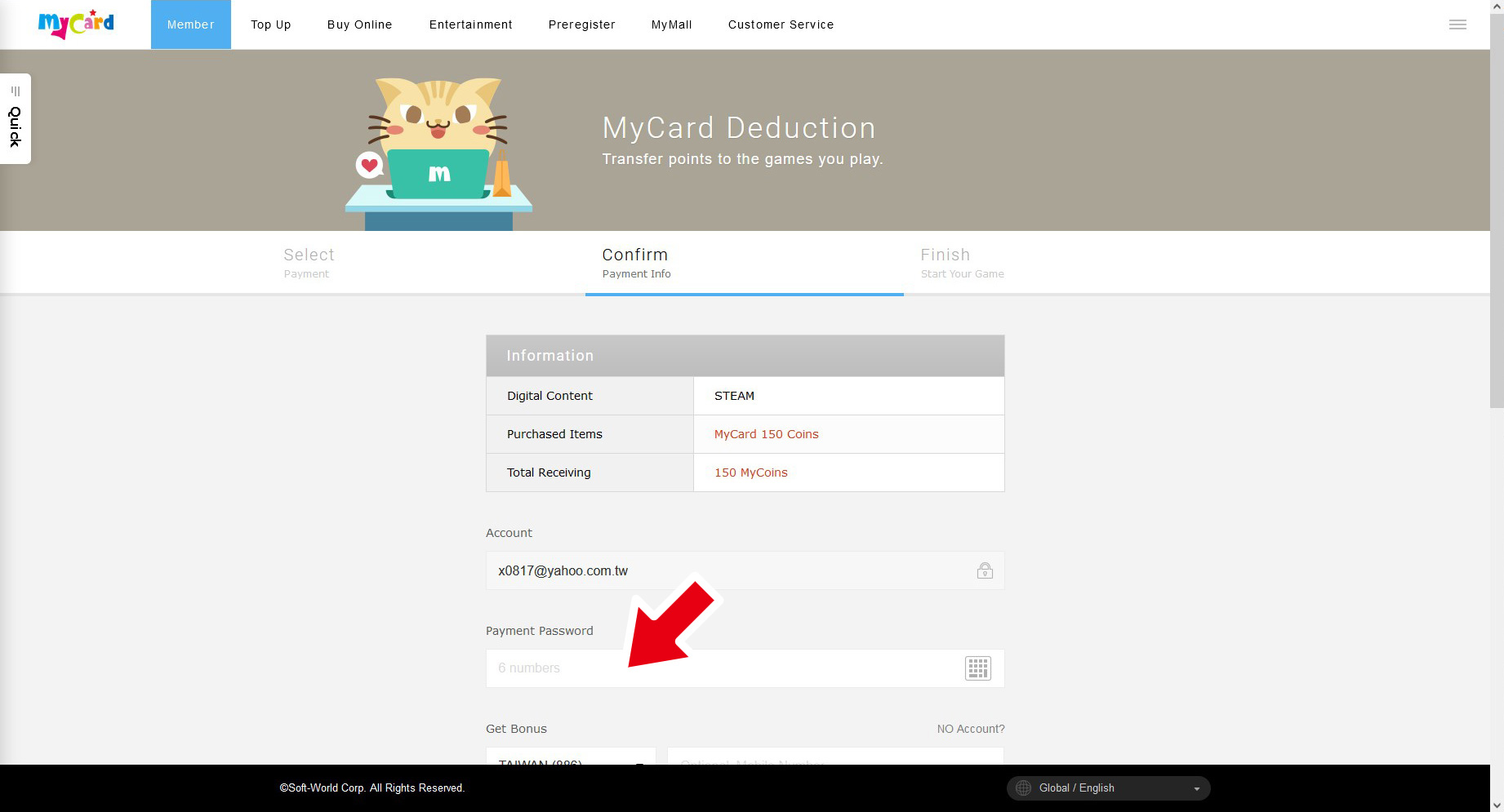The width and height of the screenshot is (1504, 812).
Task: Click the MyCard logo
Action: (x=76, y=24)
